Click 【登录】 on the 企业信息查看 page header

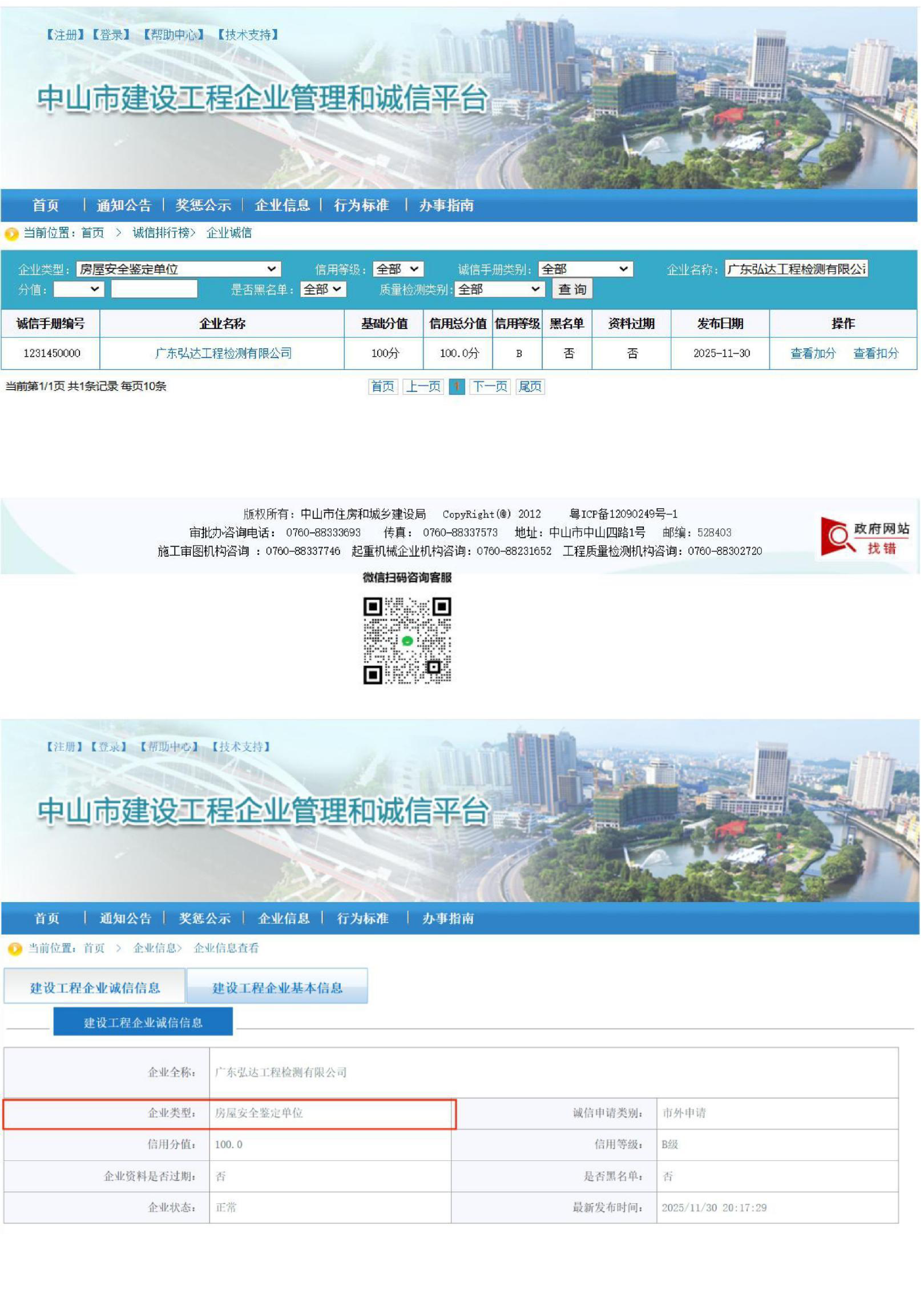tap(109, 747)
